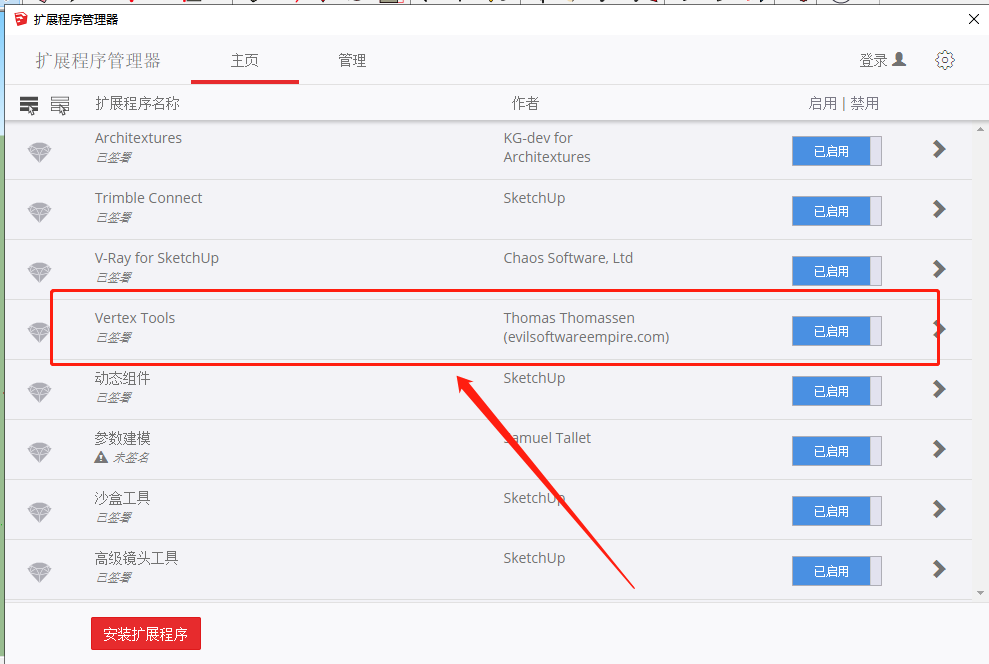Disable the Vertex Tools extension toggle
Viewport: 989px width, 664px height.
(837, 331)
